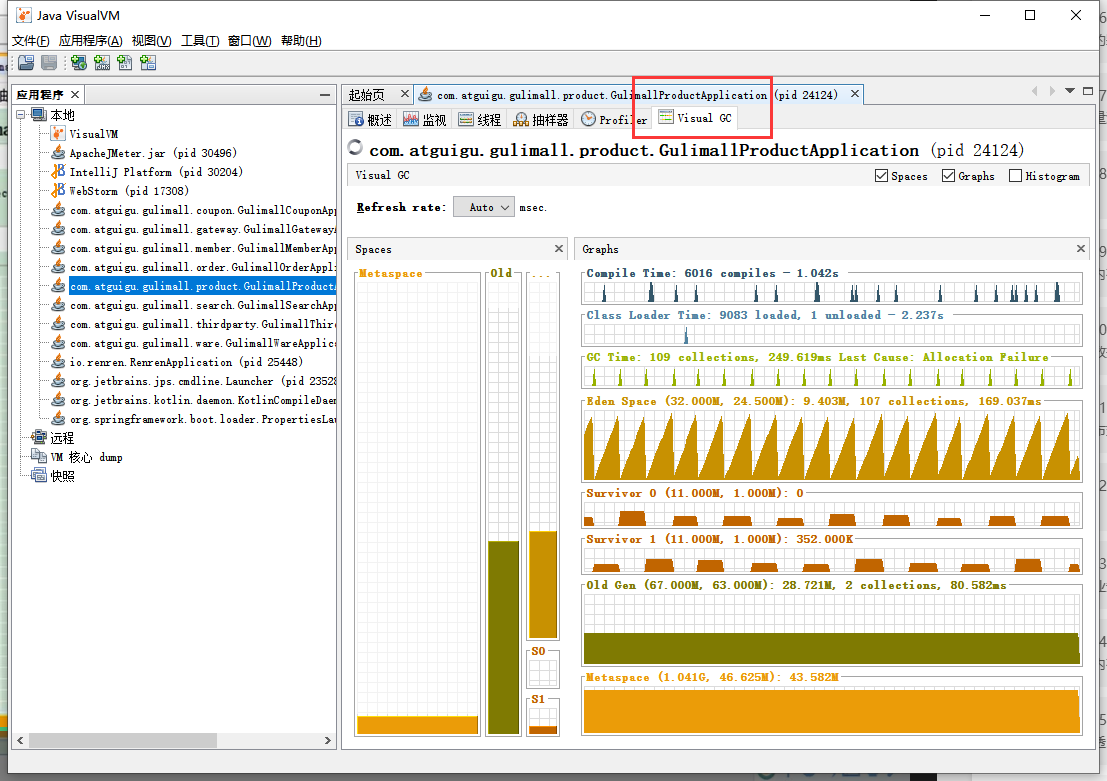
Task: Open the 视图(V) menu
Action: pos(151,41)
